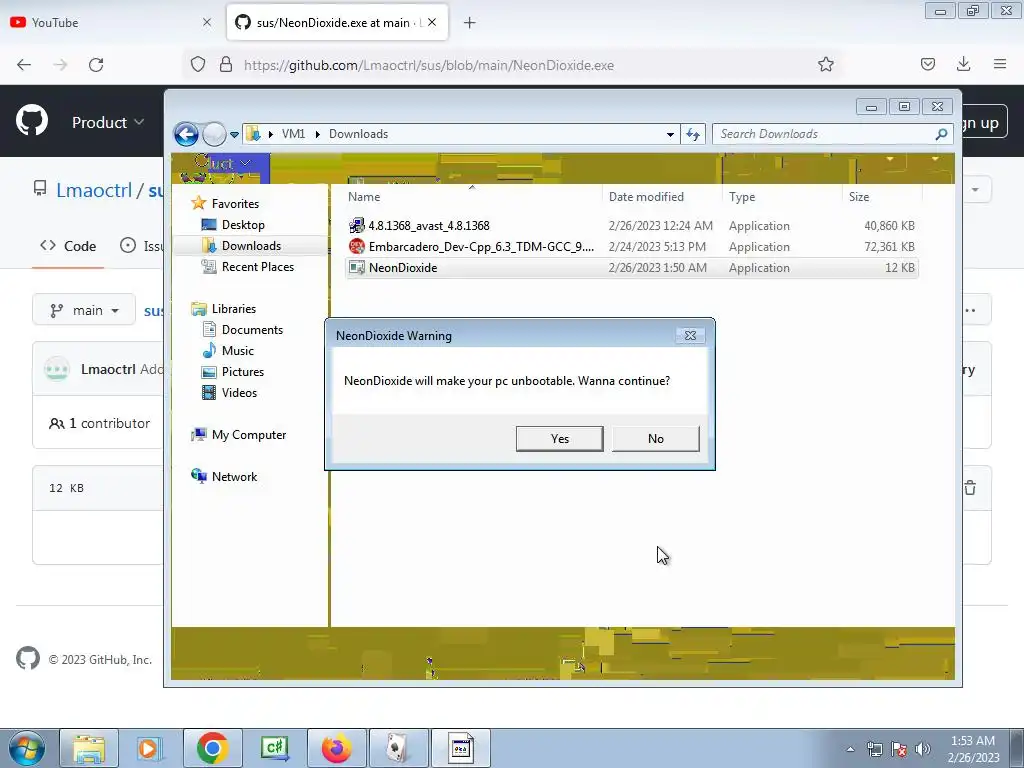The image size is (1024, 768).
Task: Click the 1 contributor label
Action: [x=100, y=423]
